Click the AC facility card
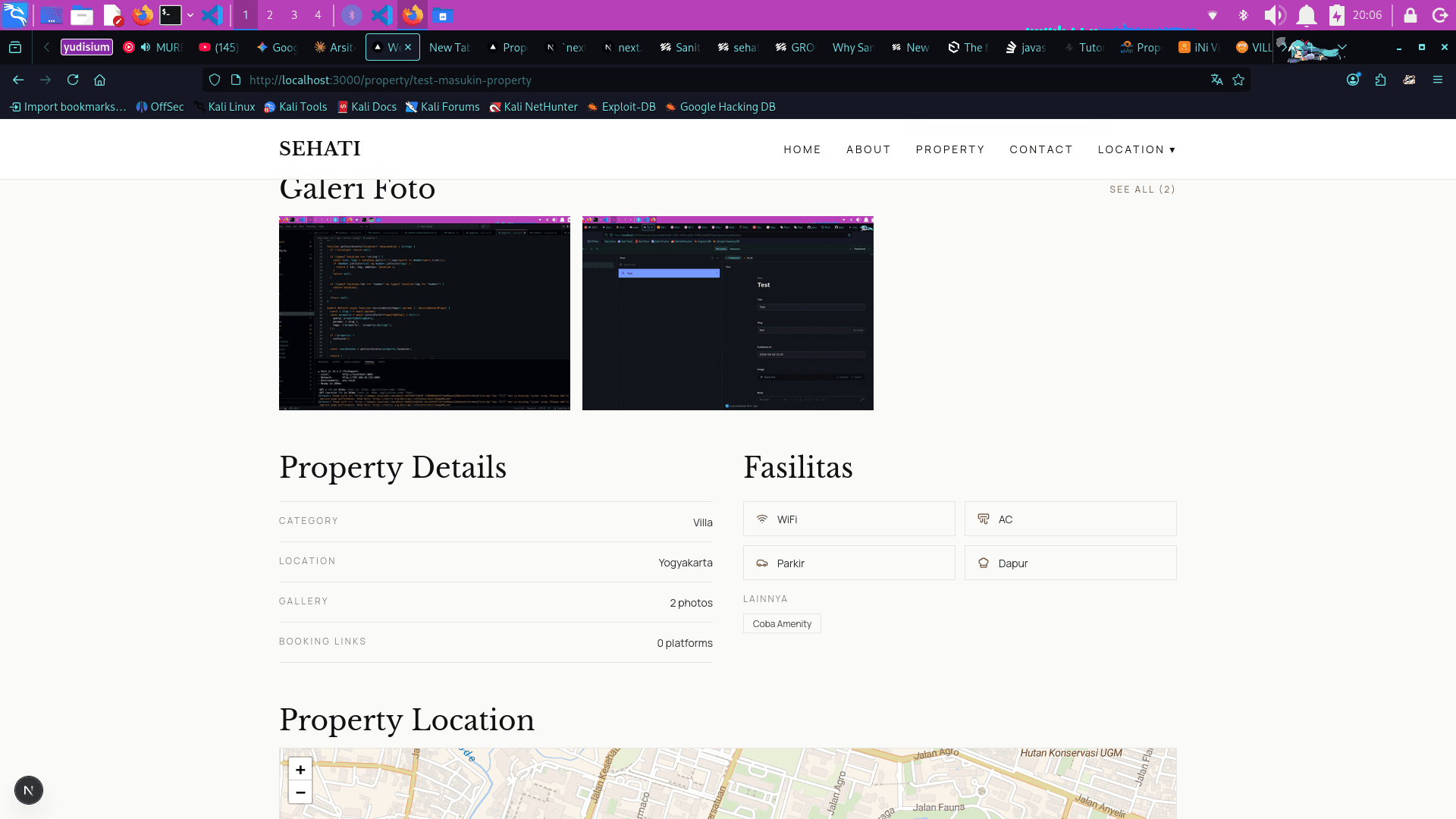 (x=1071, y=519)
